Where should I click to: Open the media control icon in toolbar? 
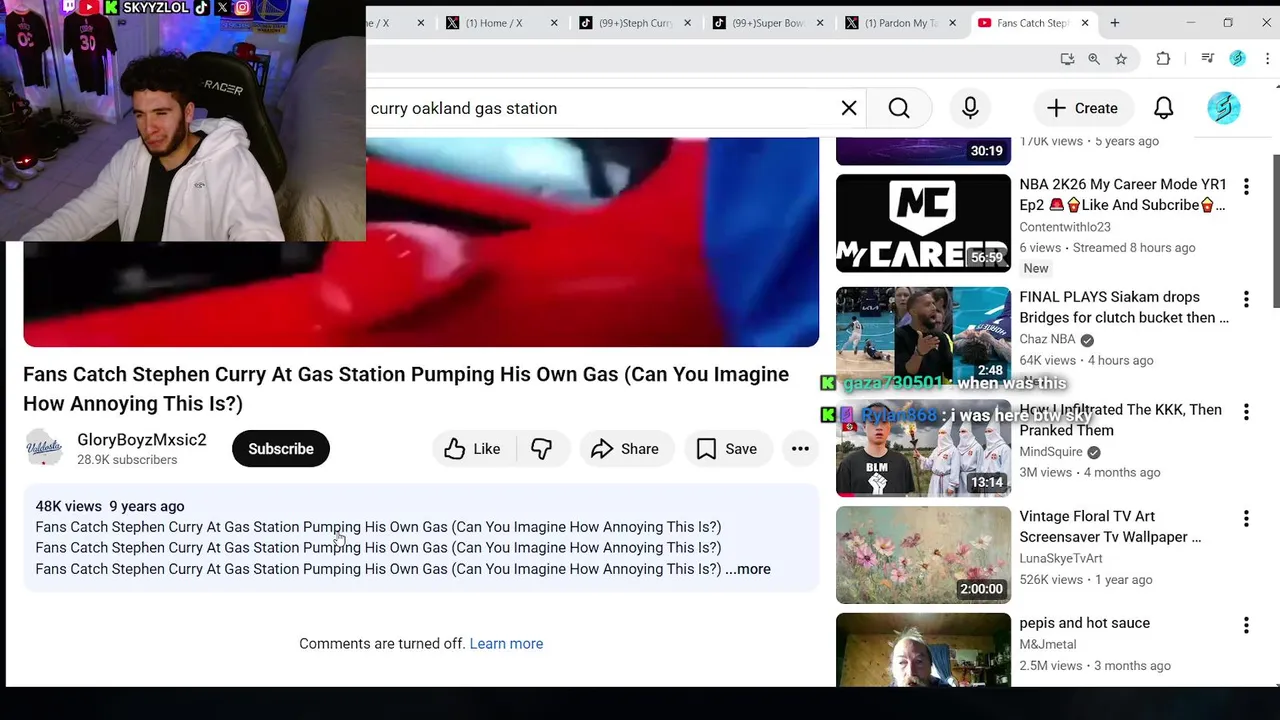tap(1208, 59)
